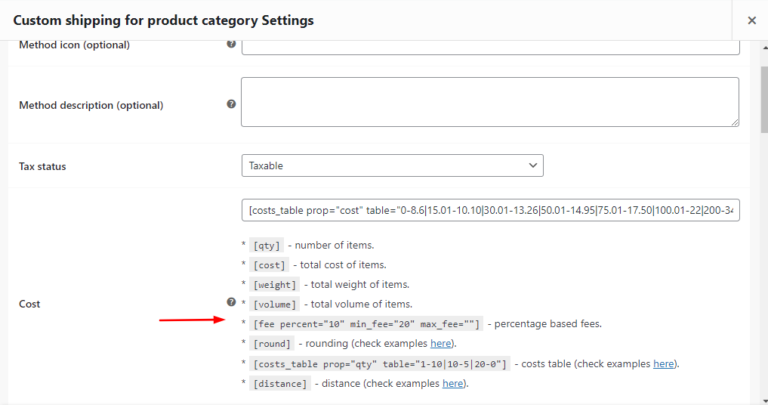768x405 pixels.
Task: Click 'number of items' description text
Action: [x=334, y=245]
